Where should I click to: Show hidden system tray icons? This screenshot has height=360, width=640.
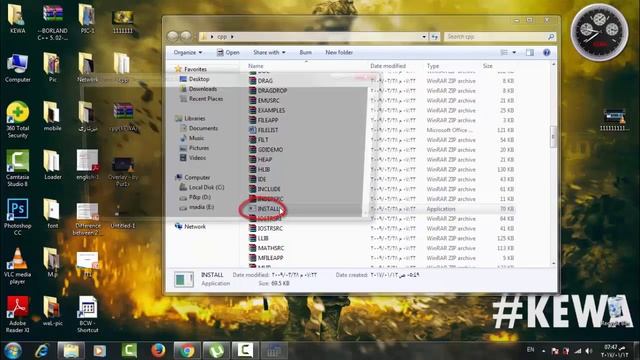point(543,351)
